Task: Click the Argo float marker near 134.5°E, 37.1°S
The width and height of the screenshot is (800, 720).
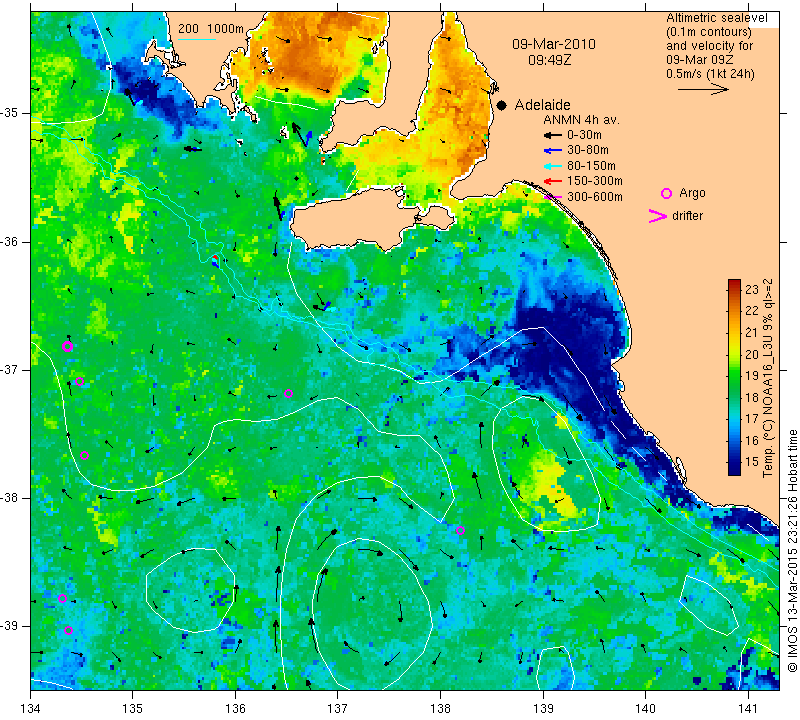Action: (79, 381)
